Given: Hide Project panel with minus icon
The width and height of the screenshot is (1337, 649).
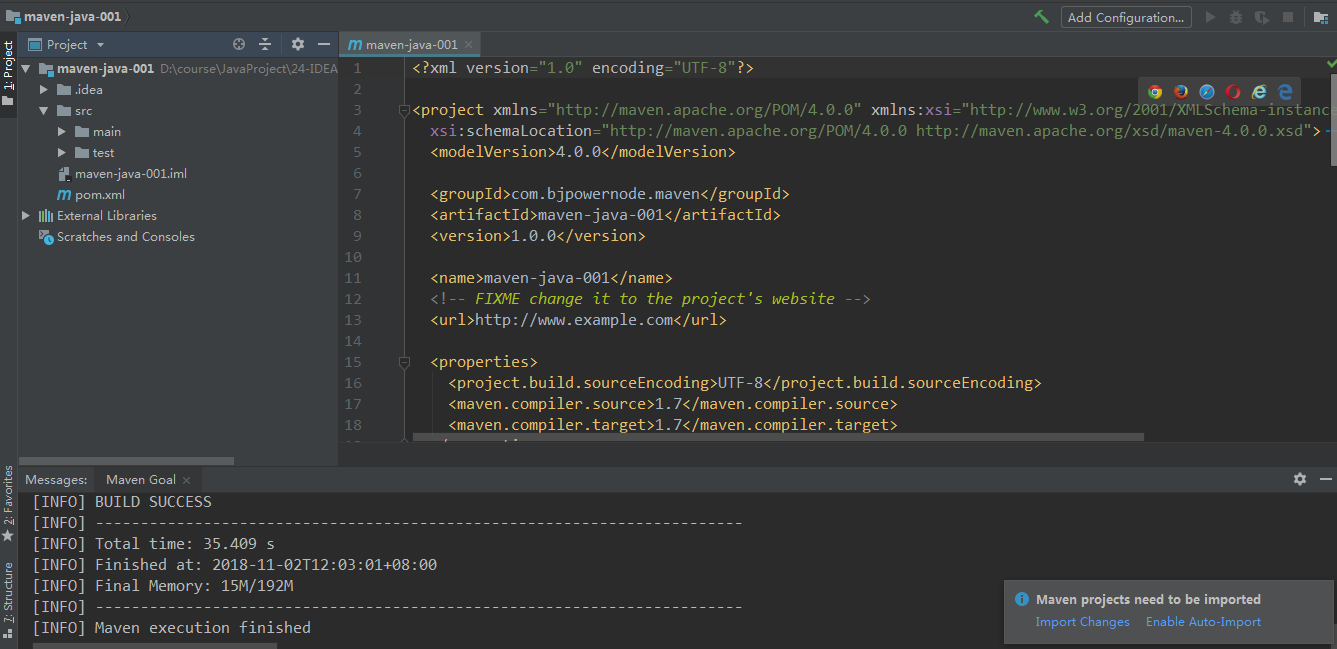Looking at the screenshot, I should point(323,44).
